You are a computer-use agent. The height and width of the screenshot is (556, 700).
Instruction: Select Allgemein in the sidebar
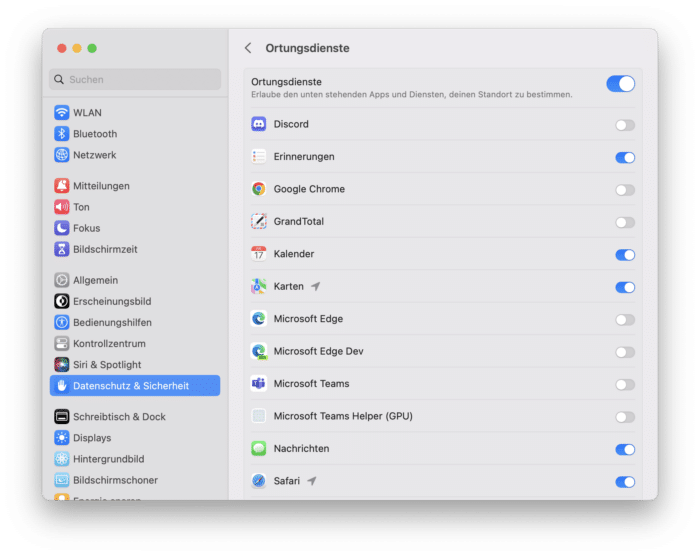(135, 280)
